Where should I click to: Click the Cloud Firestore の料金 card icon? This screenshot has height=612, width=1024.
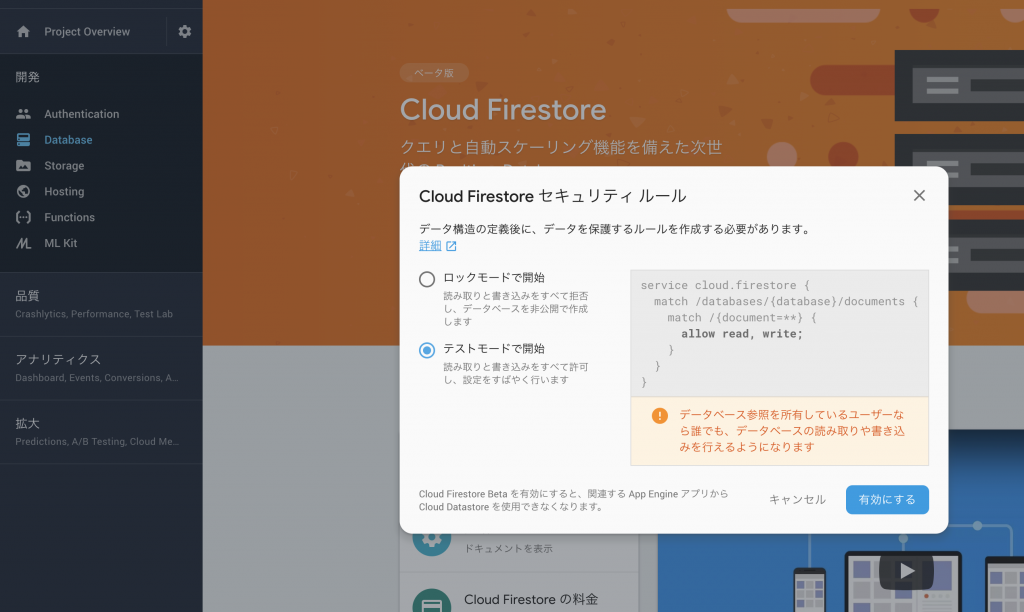tap(432, 602)
